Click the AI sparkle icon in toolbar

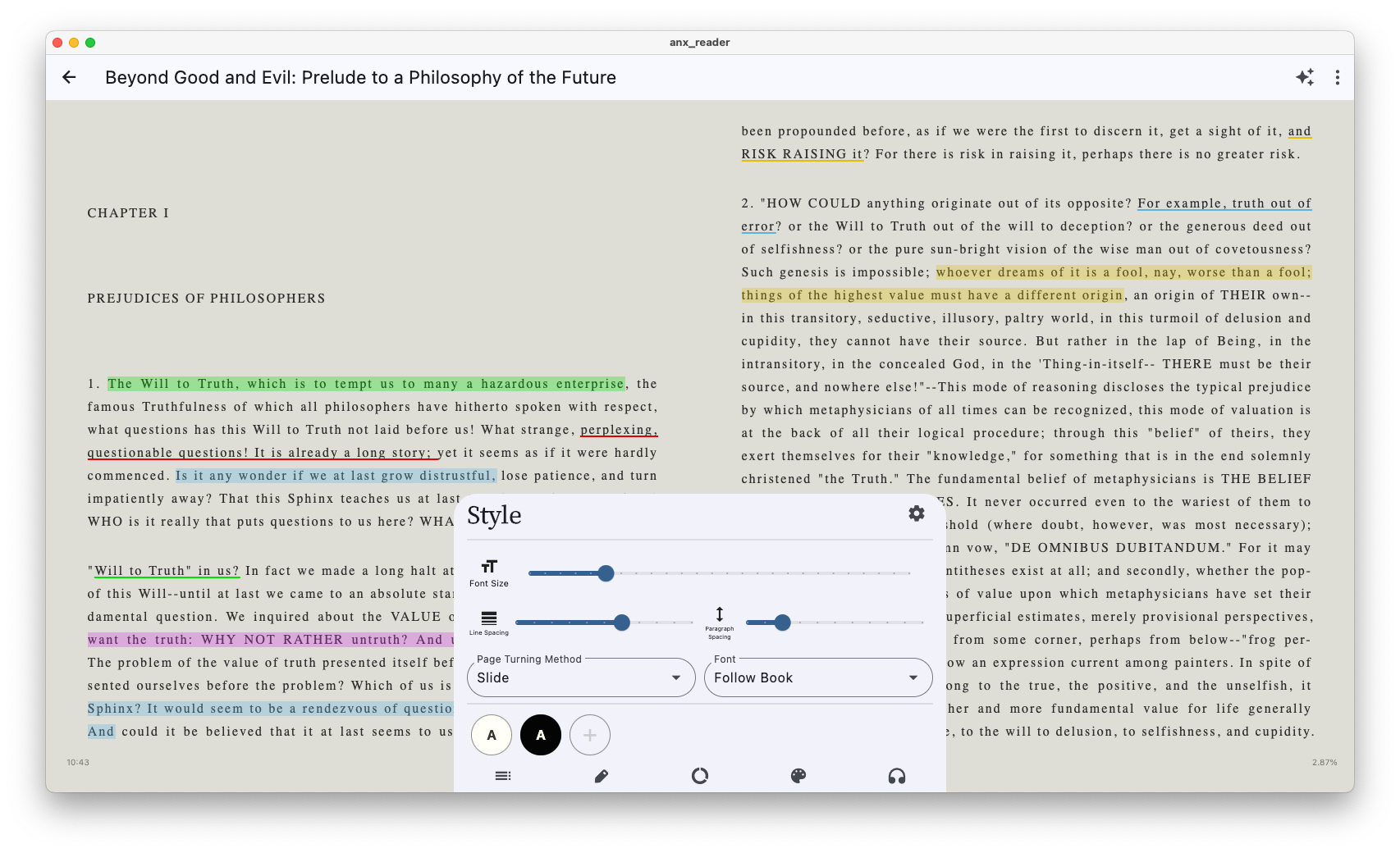(1305, 77)
